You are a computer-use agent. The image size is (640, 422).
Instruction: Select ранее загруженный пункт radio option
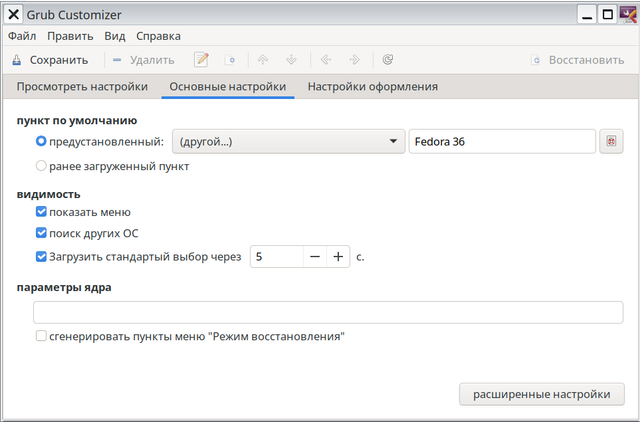pyautogui.click(x=41, y=166)
